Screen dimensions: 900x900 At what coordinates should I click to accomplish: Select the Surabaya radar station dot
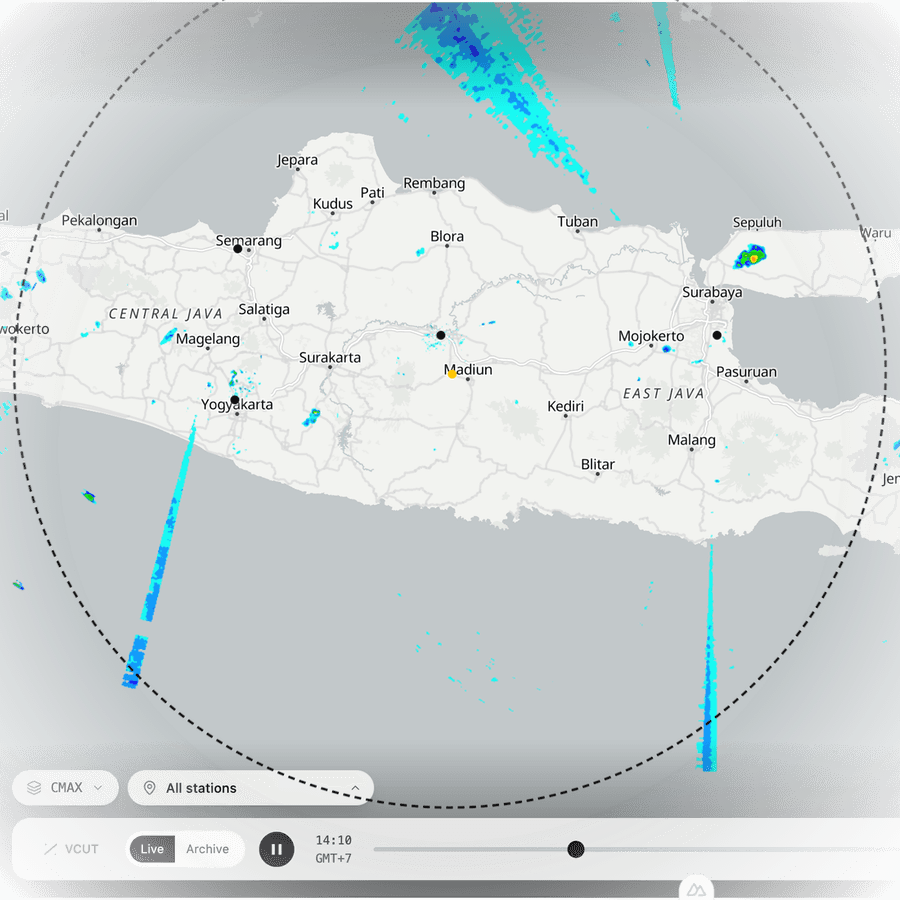[717, 335]
